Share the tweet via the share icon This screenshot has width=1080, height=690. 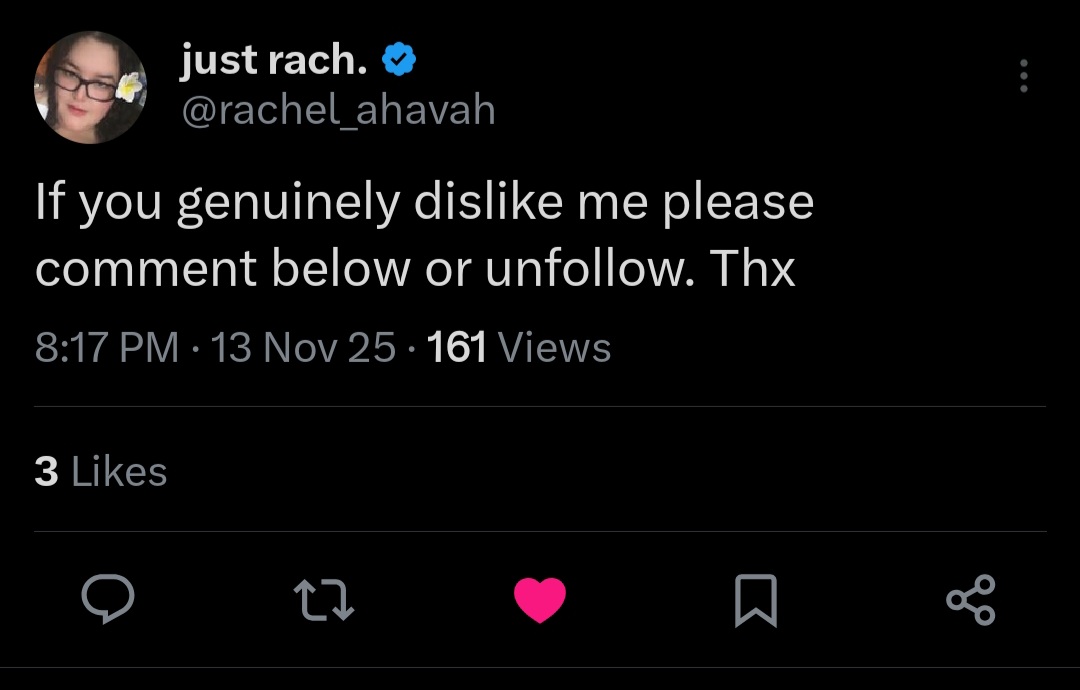pos(970,600)
